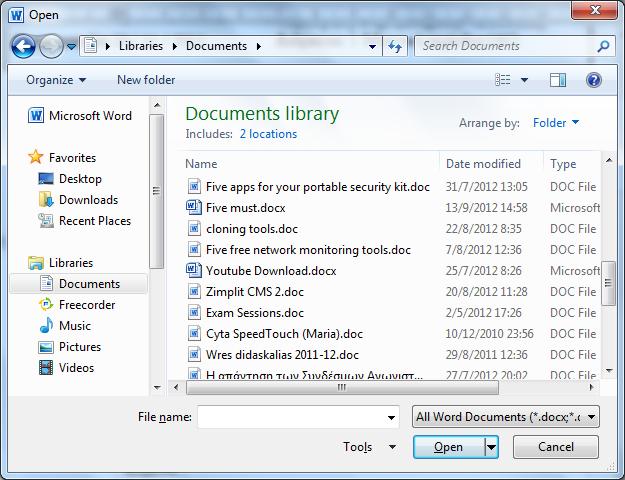Image resolution: width=625 pixels, height=480 pixels.
Task: Click the refresh button beside address bar
Action: coord(395,47)
